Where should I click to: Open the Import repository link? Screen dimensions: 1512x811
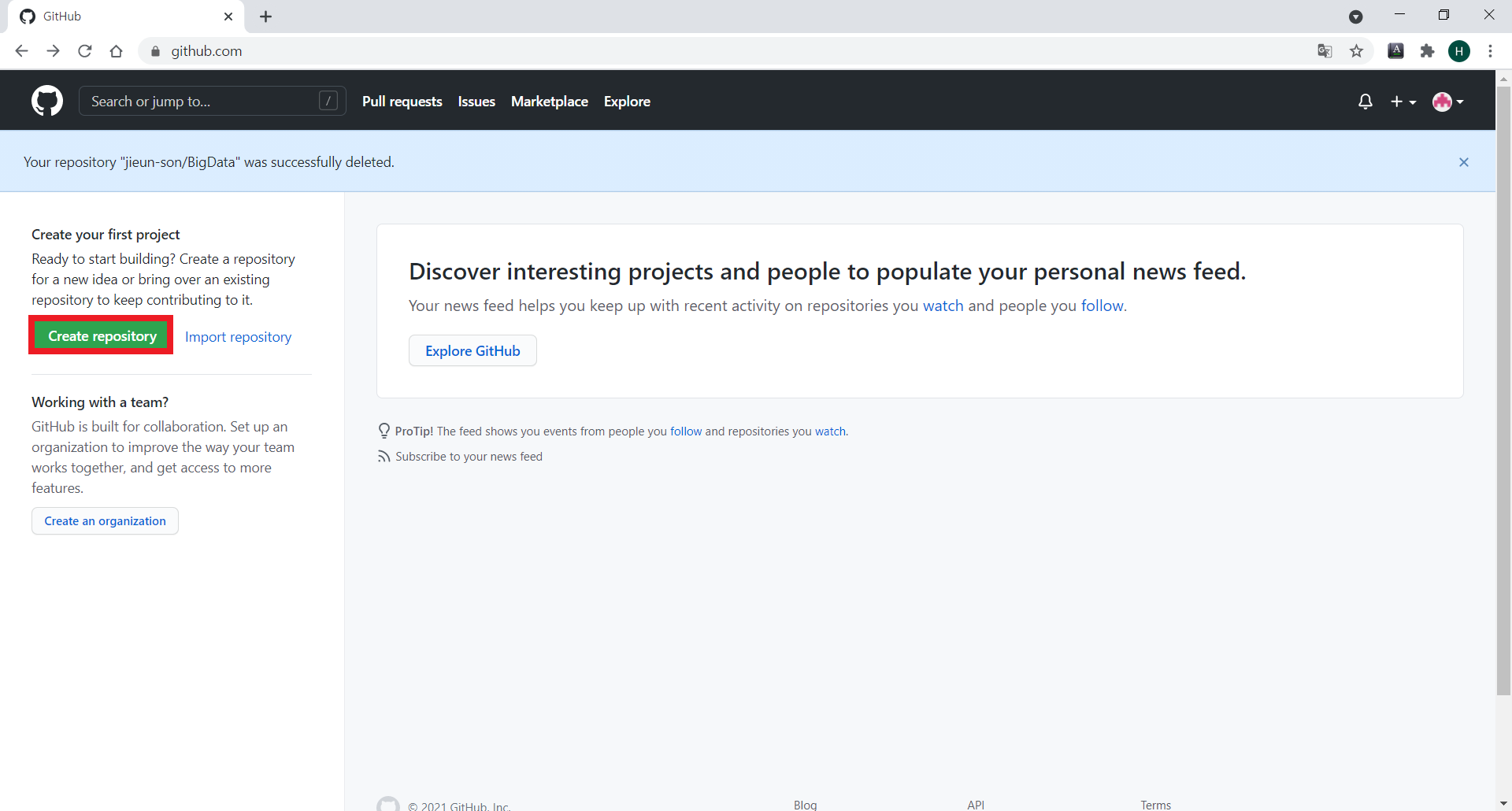[x=238, y=337]
